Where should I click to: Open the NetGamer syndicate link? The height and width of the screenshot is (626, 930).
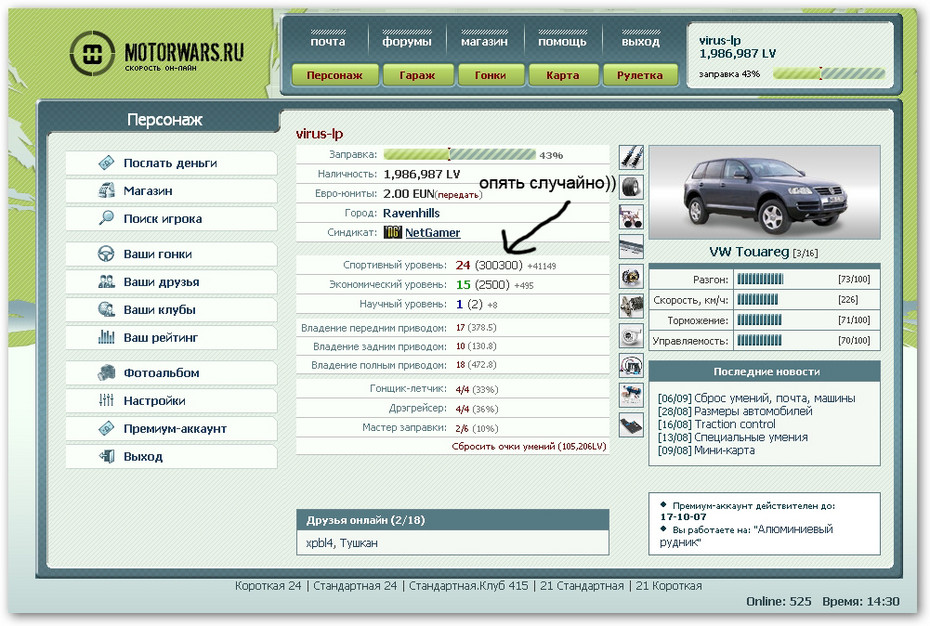point(432,233)
